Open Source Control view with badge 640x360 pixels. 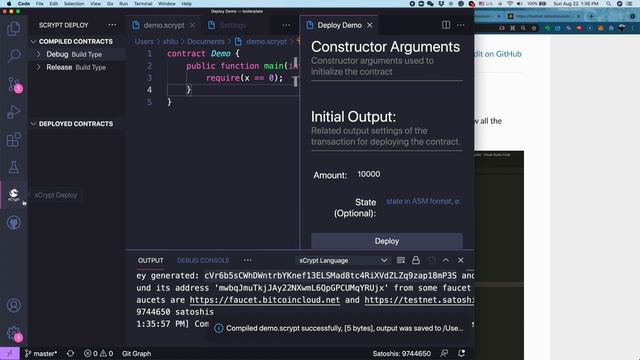point(14,84)
